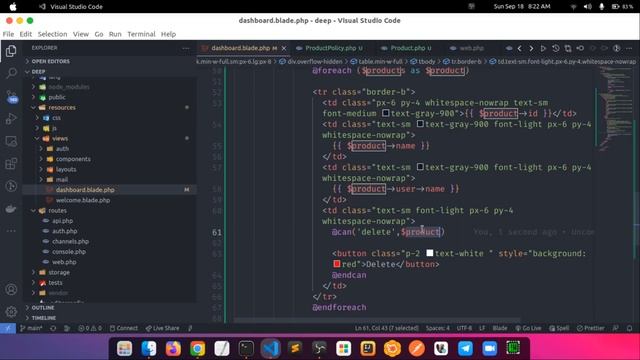Screen dimensions: 640x360
Task: Click Prettier in status bar
Action: tap(591, 328)
